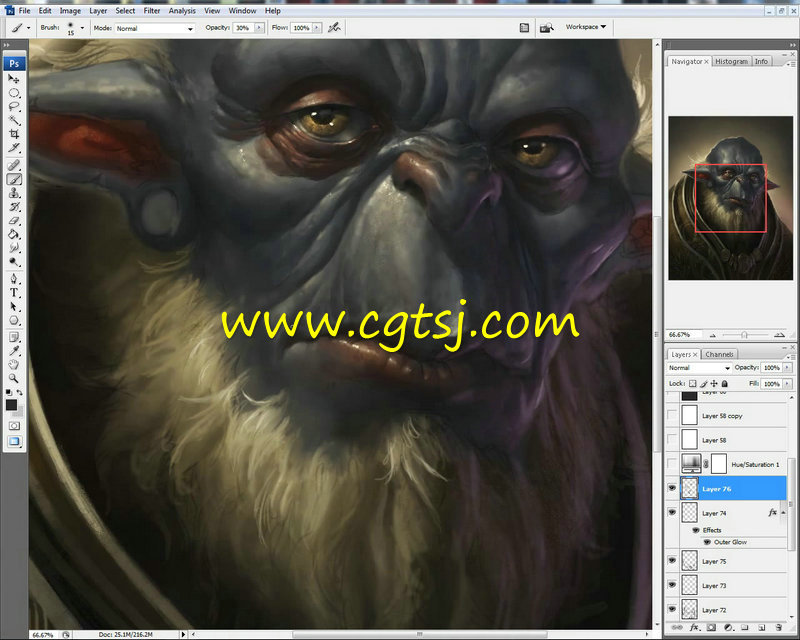Click the foreground color swatch
This screenshot has height=640, width=800.
pyautogui.click(x=11, y=405)
